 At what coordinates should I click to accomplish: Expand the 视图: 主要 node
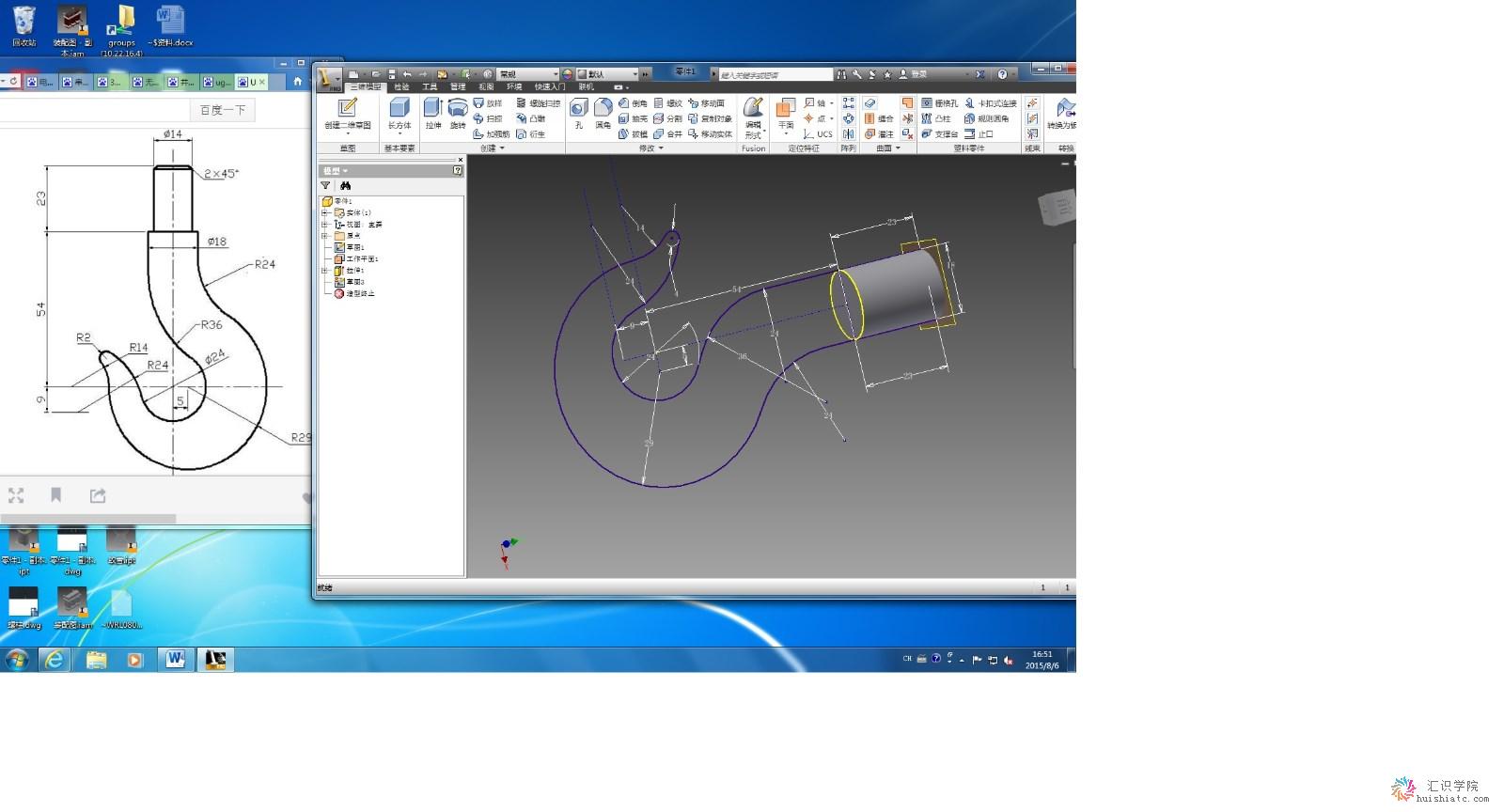[324, 225]
